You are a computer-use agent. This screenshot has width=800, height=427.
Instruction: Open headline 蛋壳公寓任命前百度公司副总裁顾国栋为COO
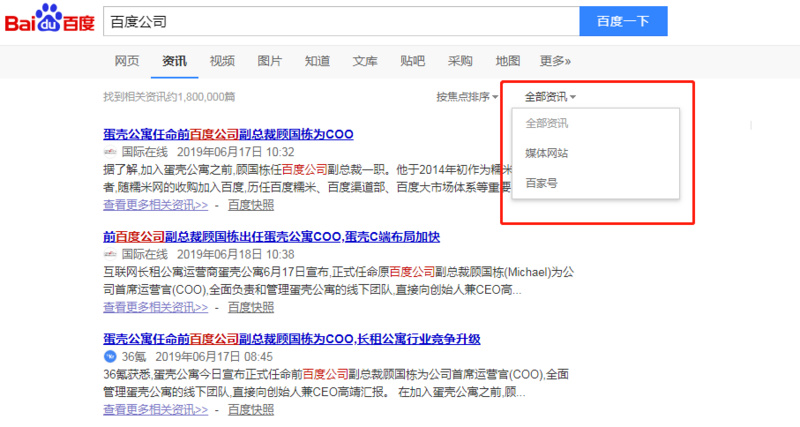pyautogui.click(x=228, y=134)
